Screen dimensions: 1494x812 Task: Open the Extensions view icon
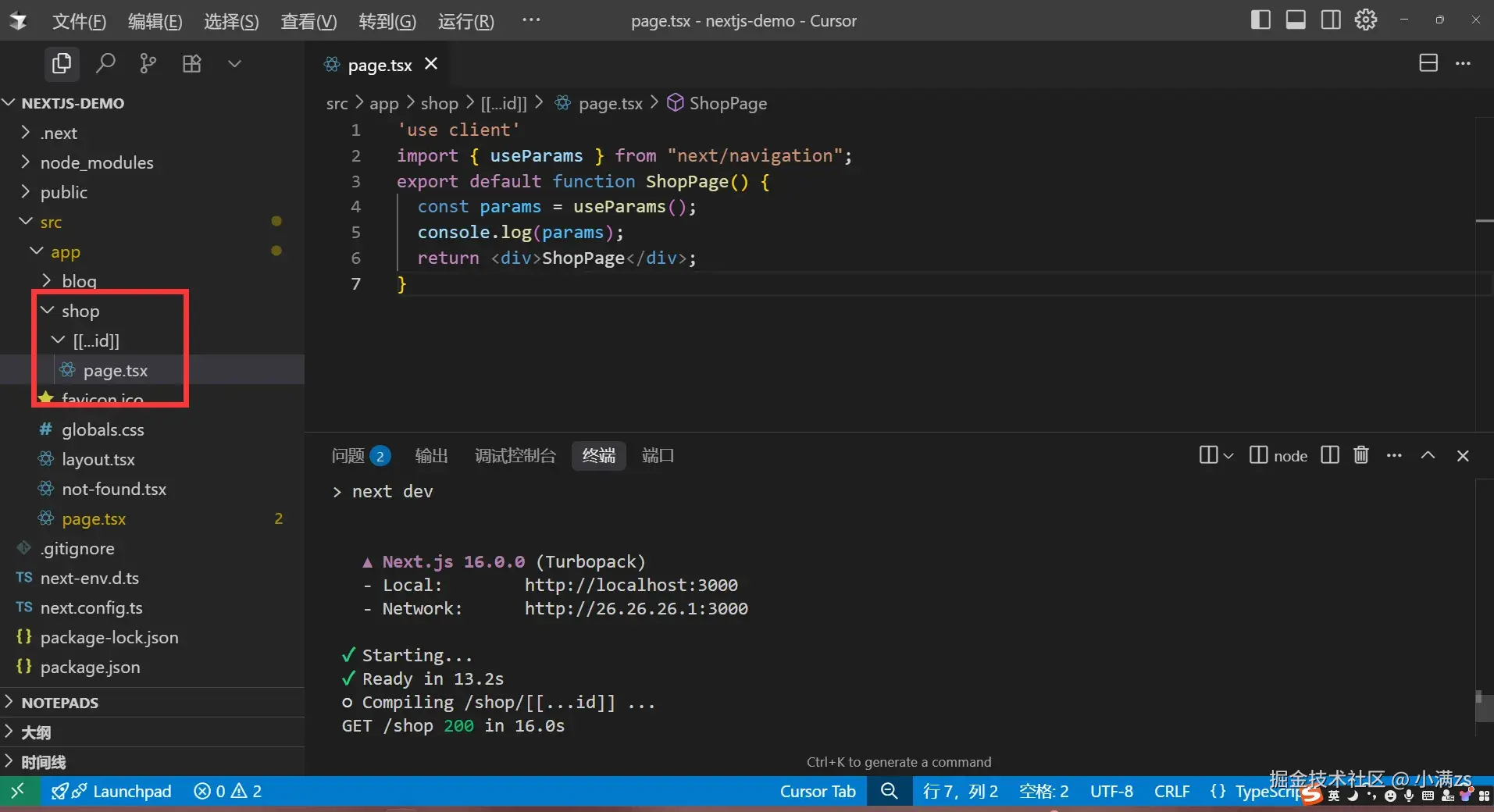click(x=191, y=63)
